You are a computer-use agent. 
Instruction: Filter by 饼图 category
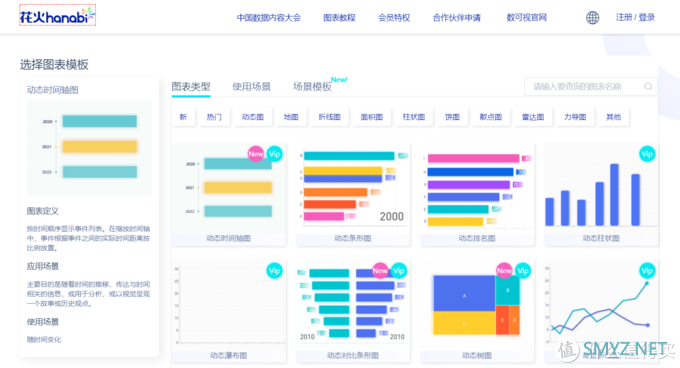pos(452,117)
